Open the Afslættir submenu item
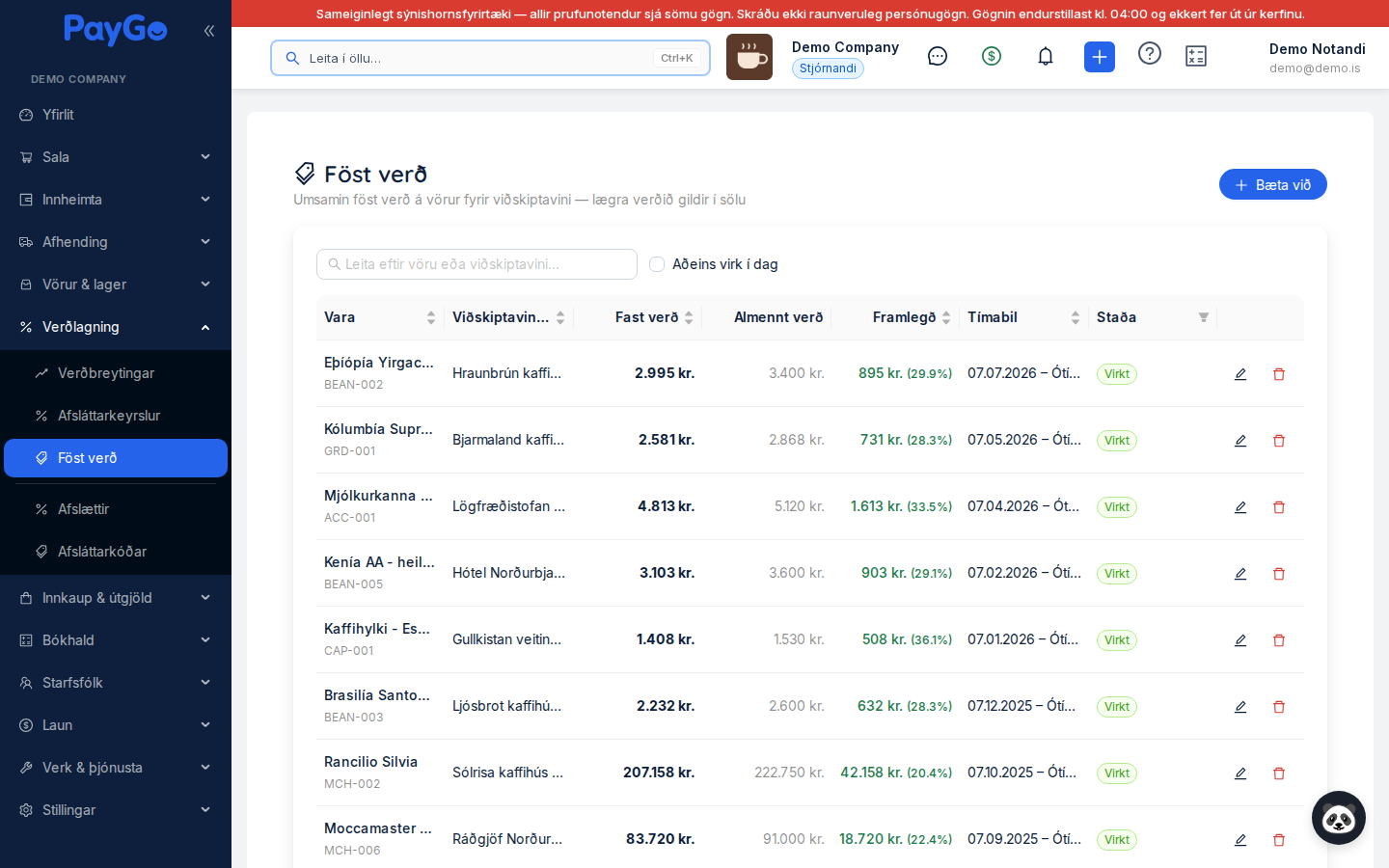1389x868 pixels. coord(116,509)
